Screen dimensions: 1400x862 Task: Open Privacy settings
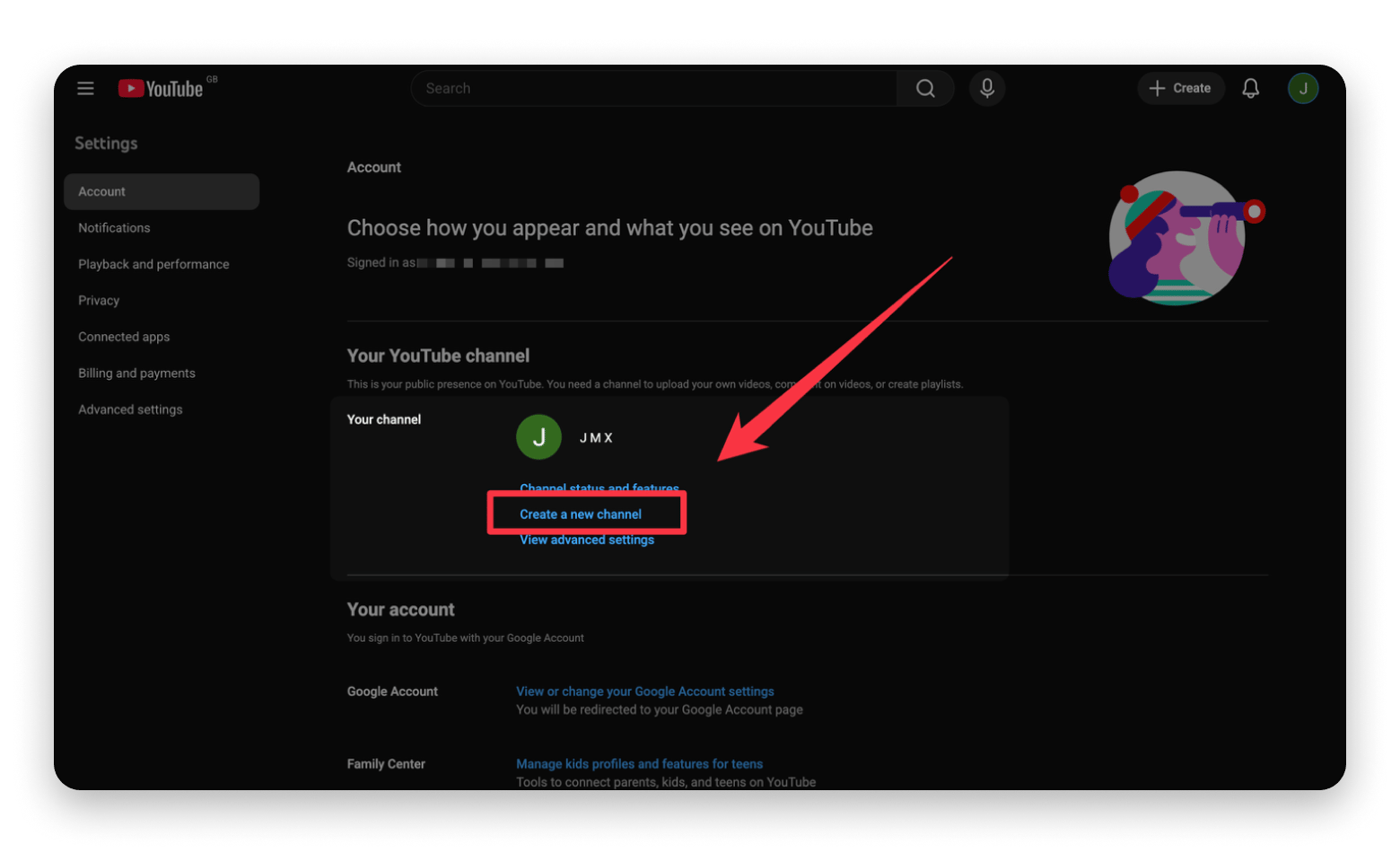[x=99, y=301]
